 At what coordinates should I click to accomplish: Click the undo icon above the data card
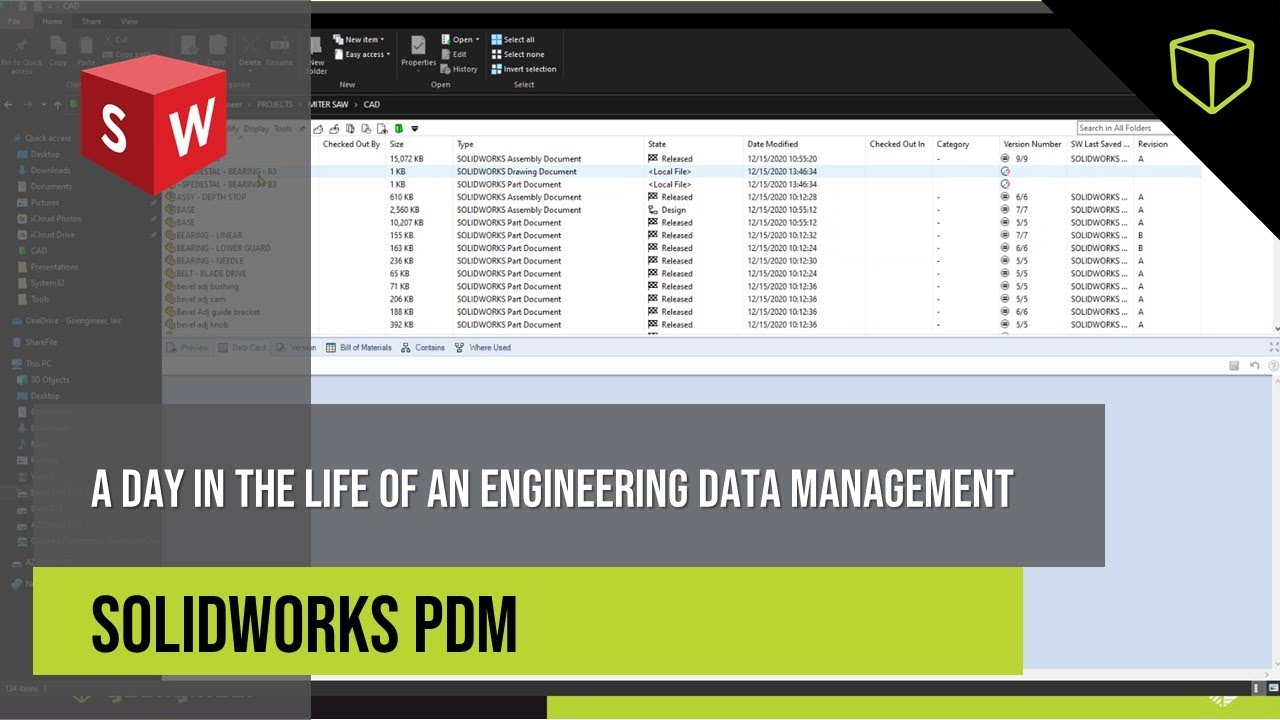coord(1255,366)
